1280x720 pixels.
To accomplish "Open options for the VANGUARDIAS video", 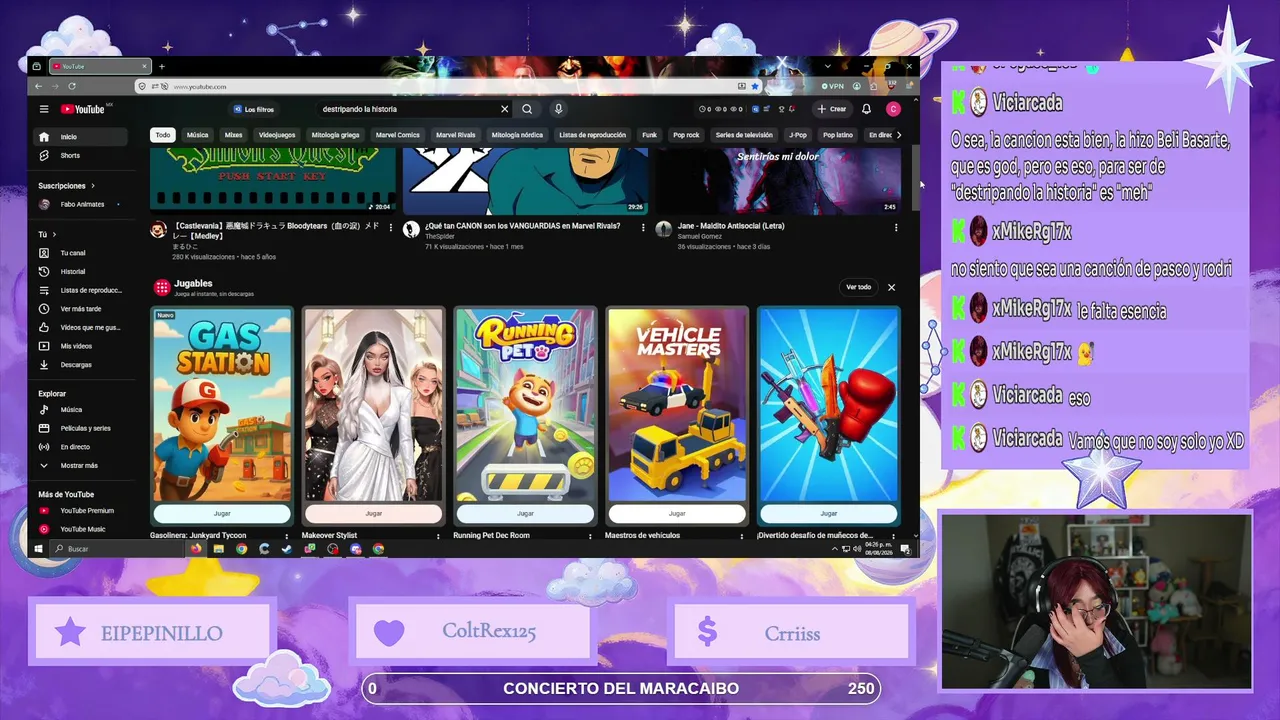I will pyautogui.click(x=643, y=228).
